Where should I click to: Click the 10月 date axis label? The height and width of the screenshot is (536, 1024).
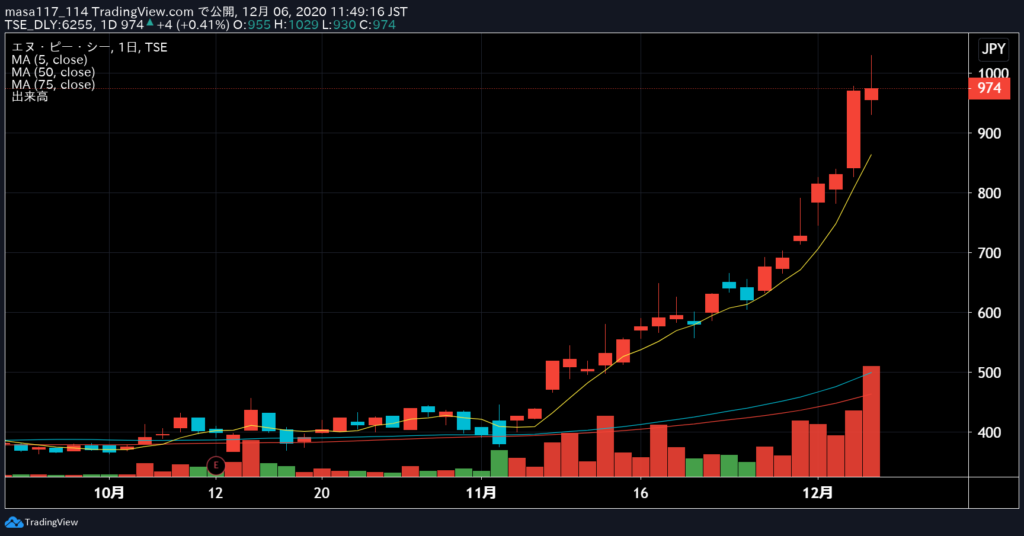click(109, 493)
